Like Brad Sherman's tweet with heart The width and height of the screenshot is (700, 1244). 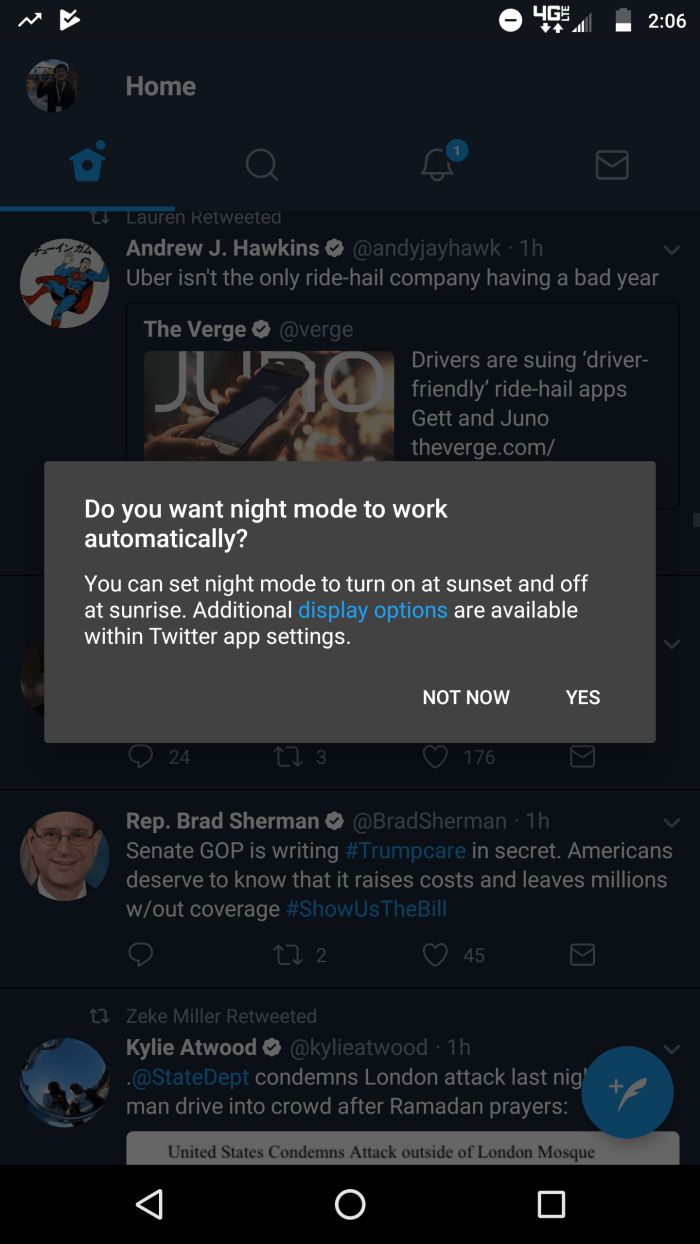pos(435,955)
